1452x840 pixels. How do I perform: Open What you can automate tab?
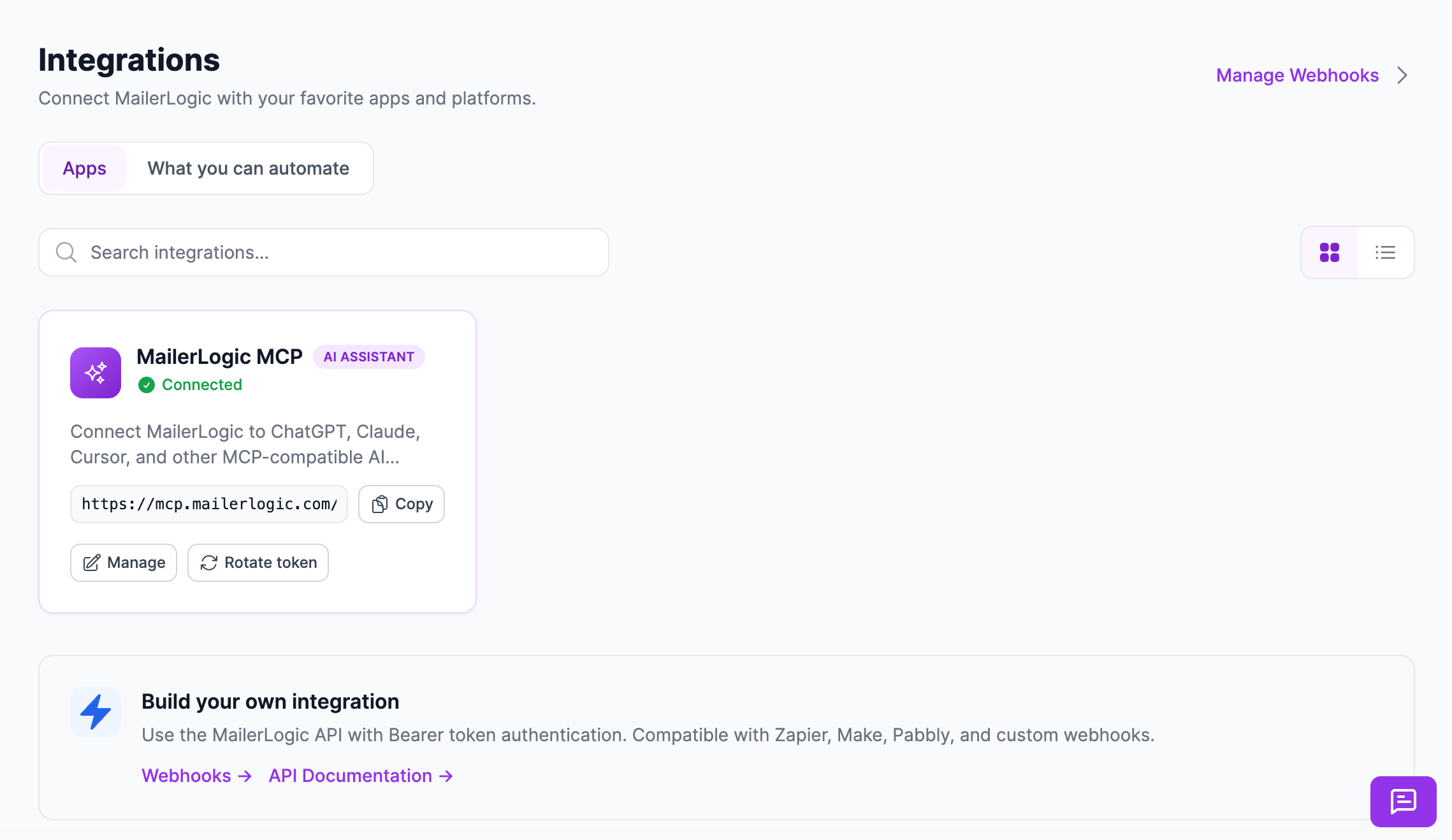tap(249, 168)
